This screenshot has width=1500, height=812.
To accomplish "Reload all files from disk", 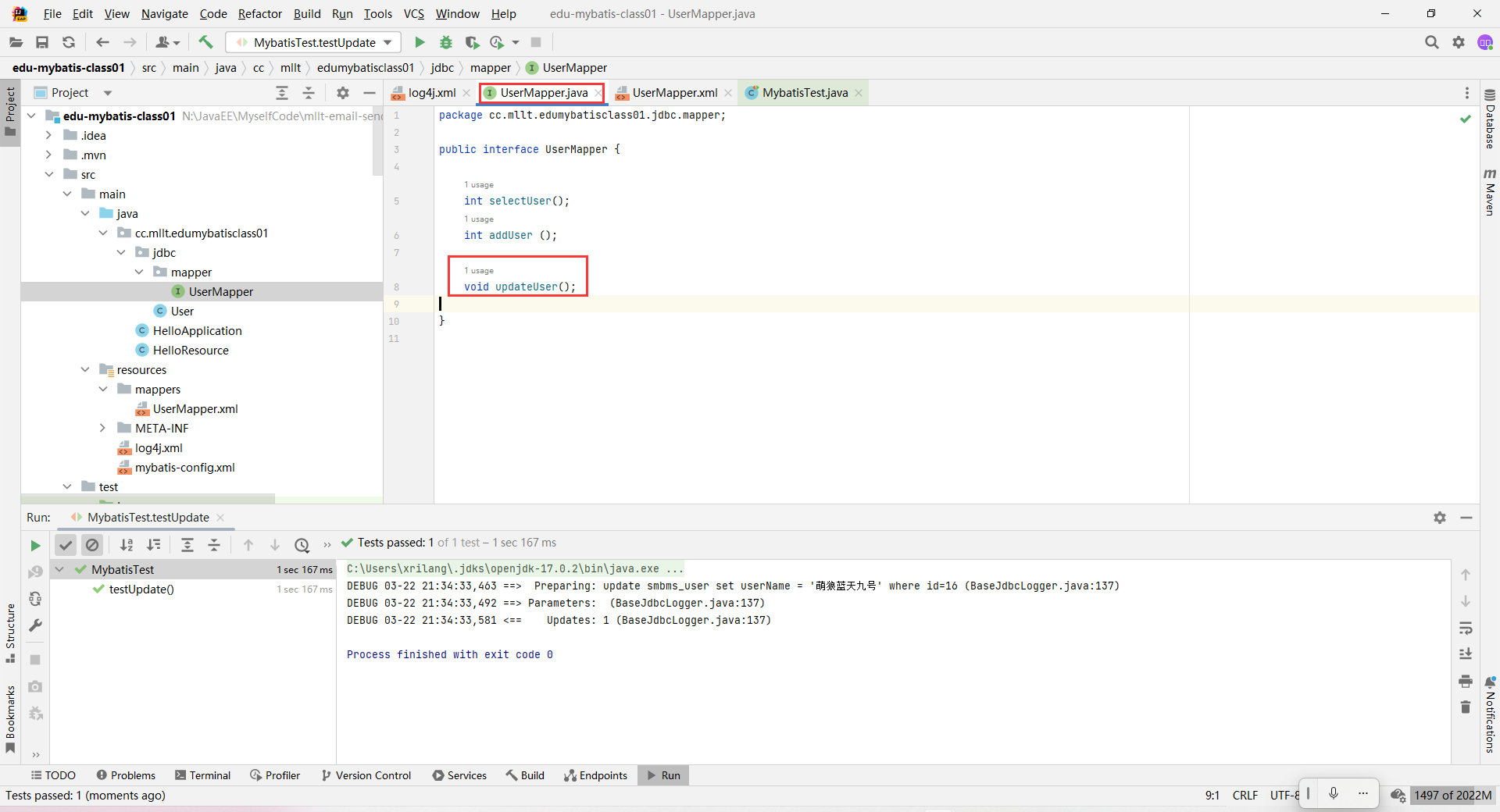I will pos(69,42).
